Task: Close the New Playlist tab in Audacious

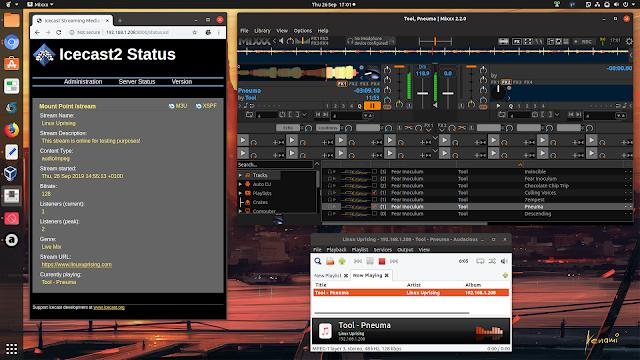Action: [x=346, y=276]
